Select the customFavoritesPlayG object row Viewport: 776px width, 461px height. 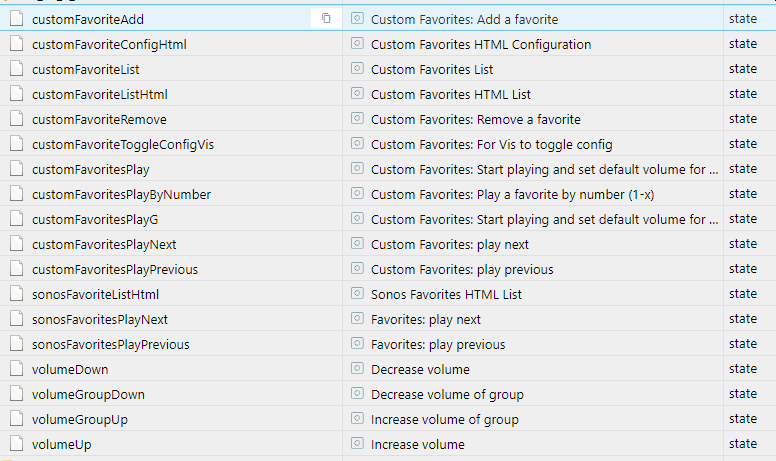(95, 219)
